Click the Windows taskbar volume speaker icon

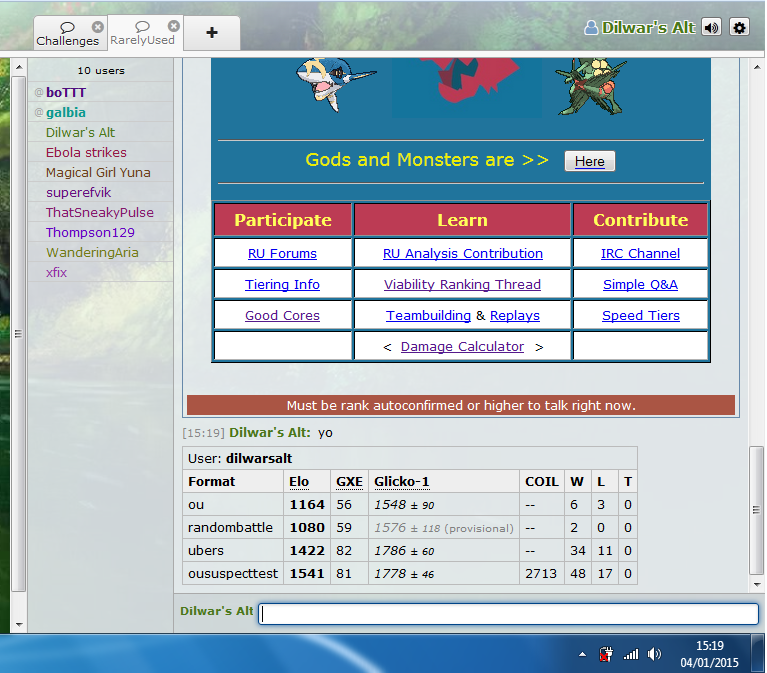(654, 654)
